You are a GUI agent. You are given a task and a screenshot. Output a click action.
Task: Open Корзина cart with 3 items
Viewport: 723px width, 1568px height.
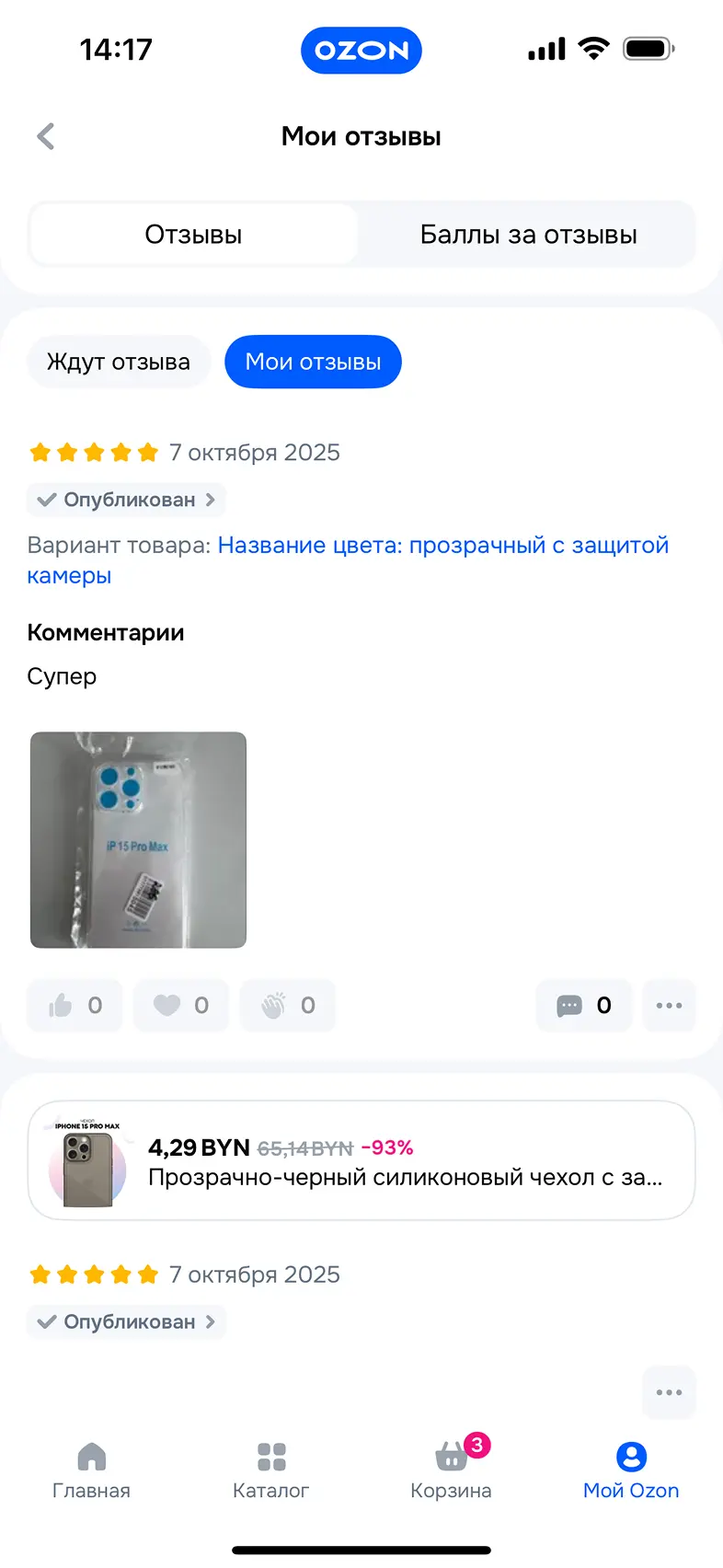tap(451, 1468)
